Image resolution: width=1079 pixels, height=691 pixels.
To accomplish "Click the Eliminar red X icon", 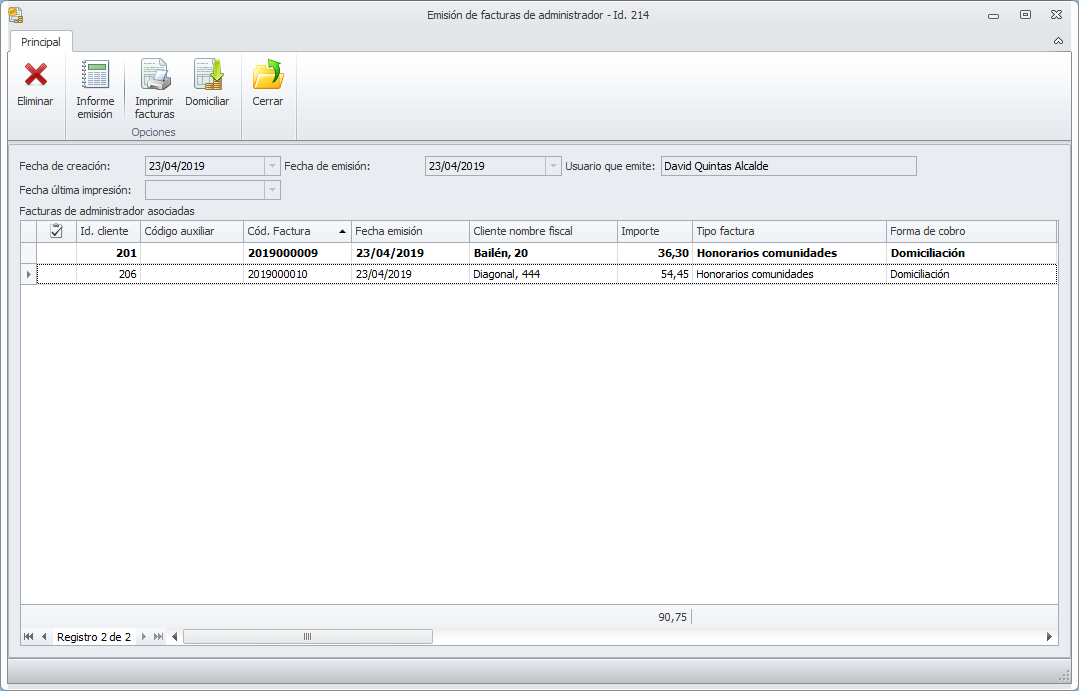I will (35, 74).
